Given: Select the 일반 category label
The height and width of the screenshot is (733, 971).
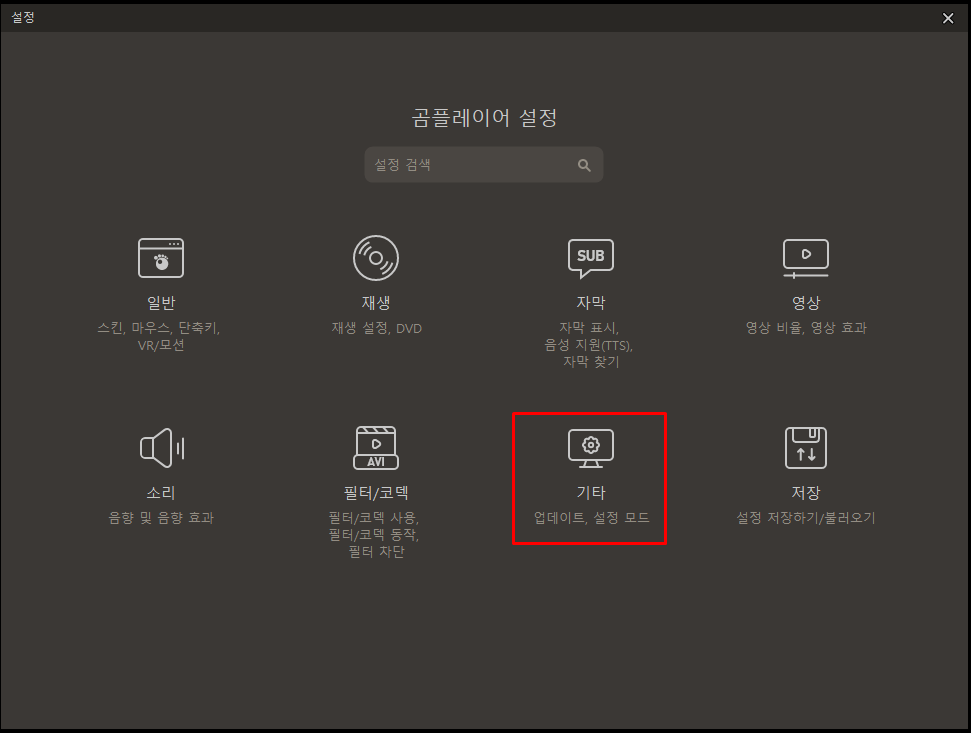Looking at the screenshot, I should pyautogui.click(x=161, y=303).
